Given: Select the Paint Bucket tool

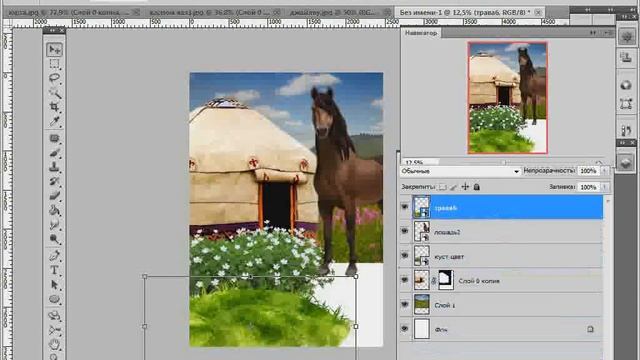Looking at the screenshot, I should point(54,210).
